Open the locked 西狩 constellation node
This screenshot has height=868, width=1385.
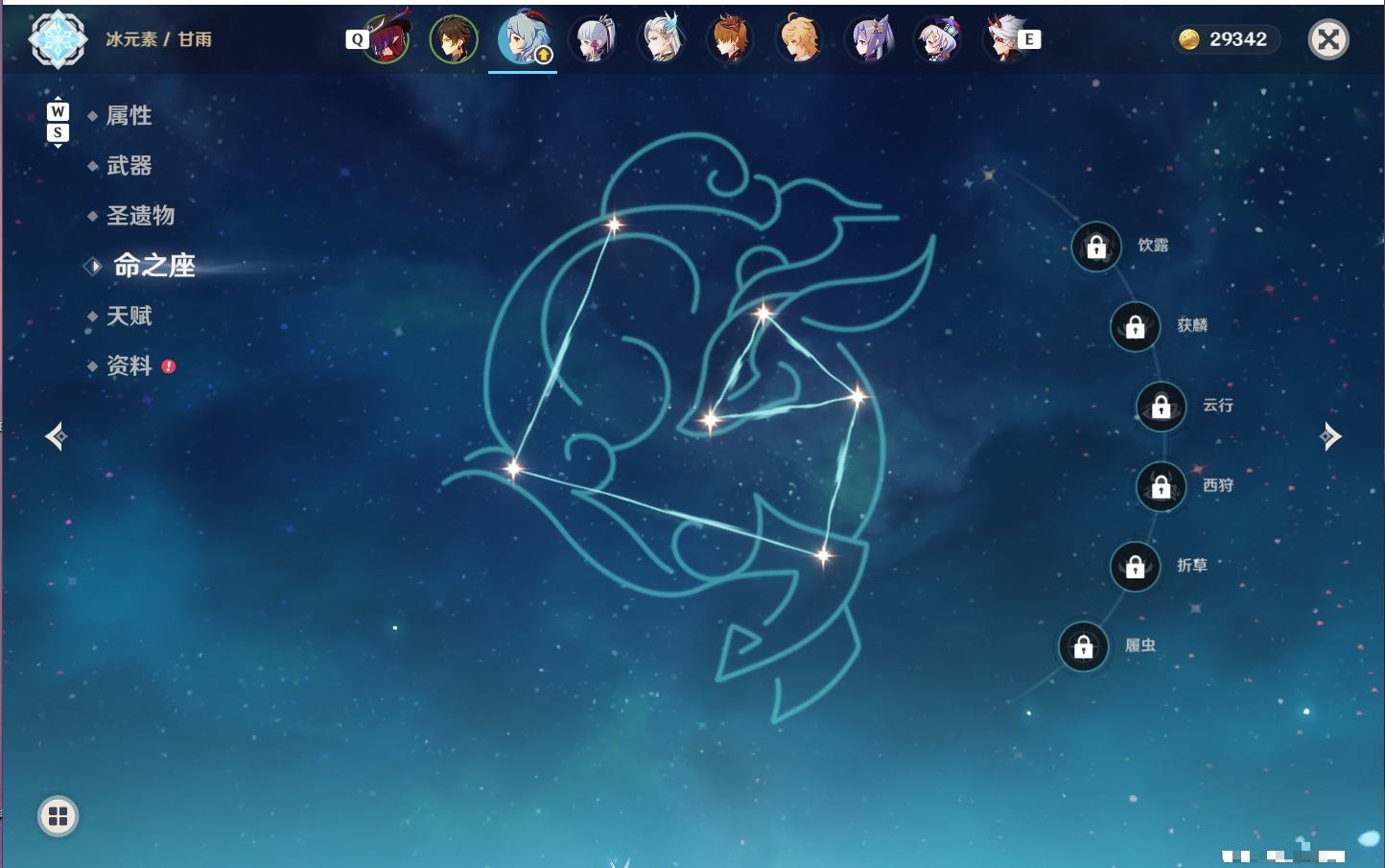[1161, 487]
